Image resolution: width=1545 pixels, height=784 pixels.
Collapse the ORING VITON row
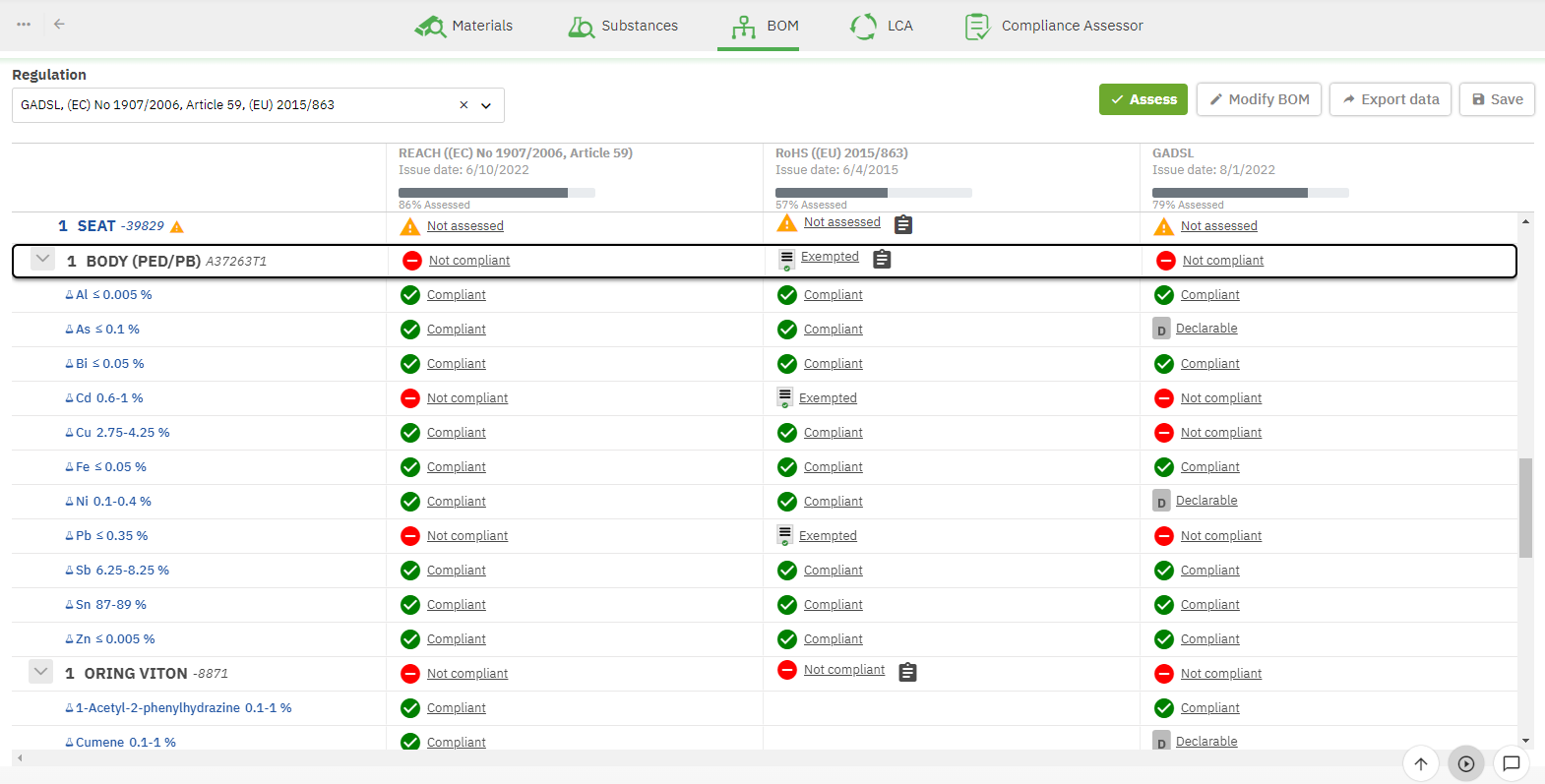coord(40,672)
